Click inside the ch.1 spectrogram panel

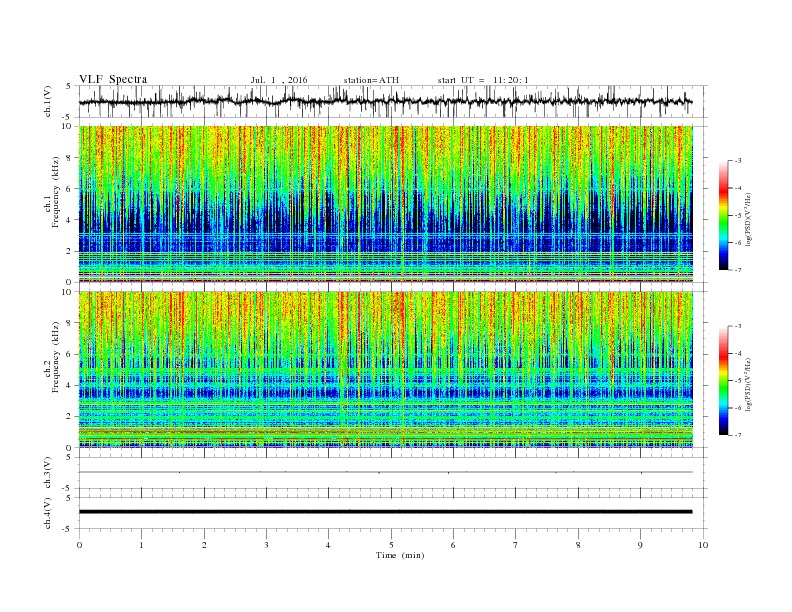click(386, 204)
